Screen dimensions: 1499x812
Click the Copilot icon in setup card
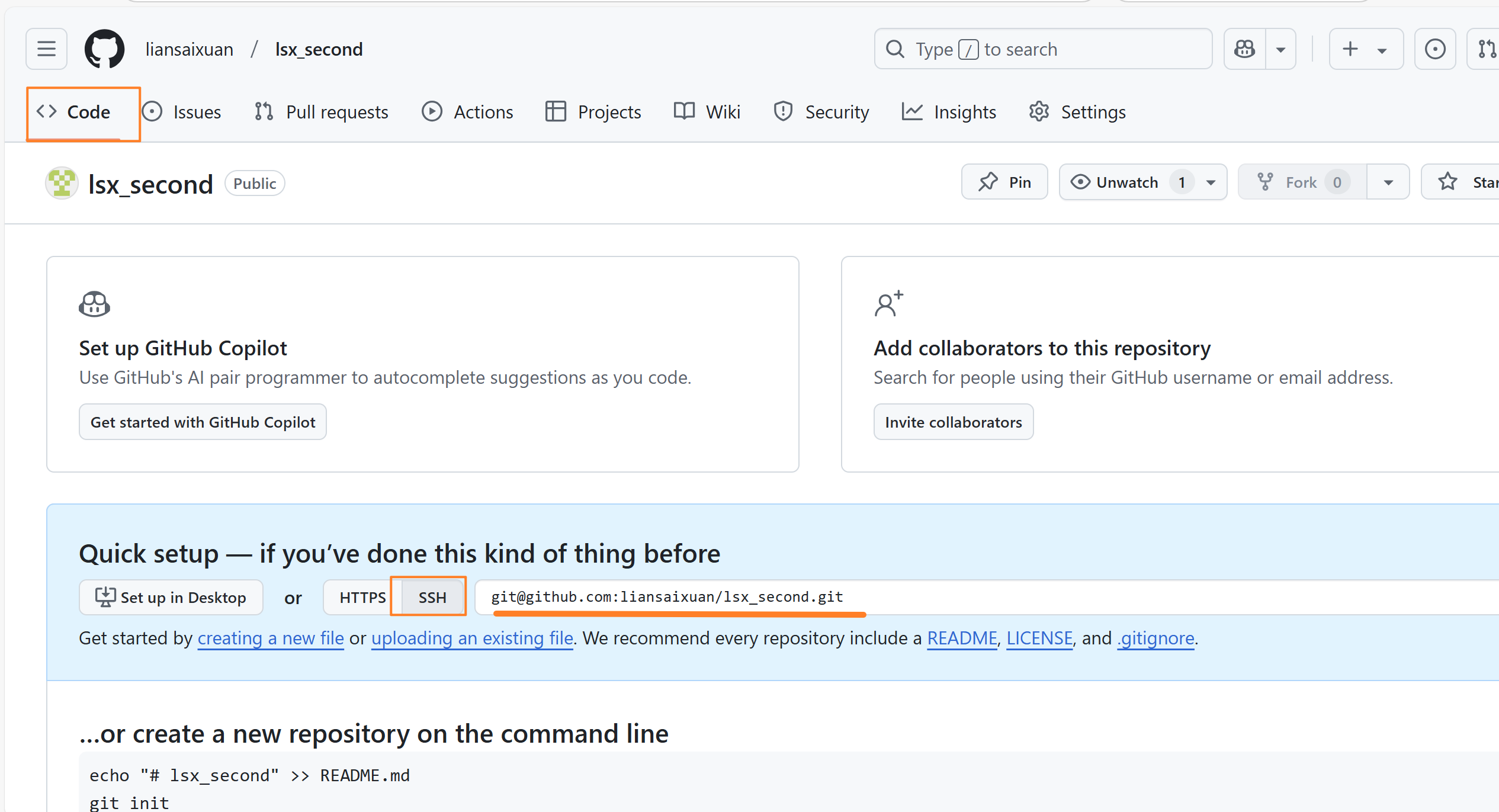(94, 304)
